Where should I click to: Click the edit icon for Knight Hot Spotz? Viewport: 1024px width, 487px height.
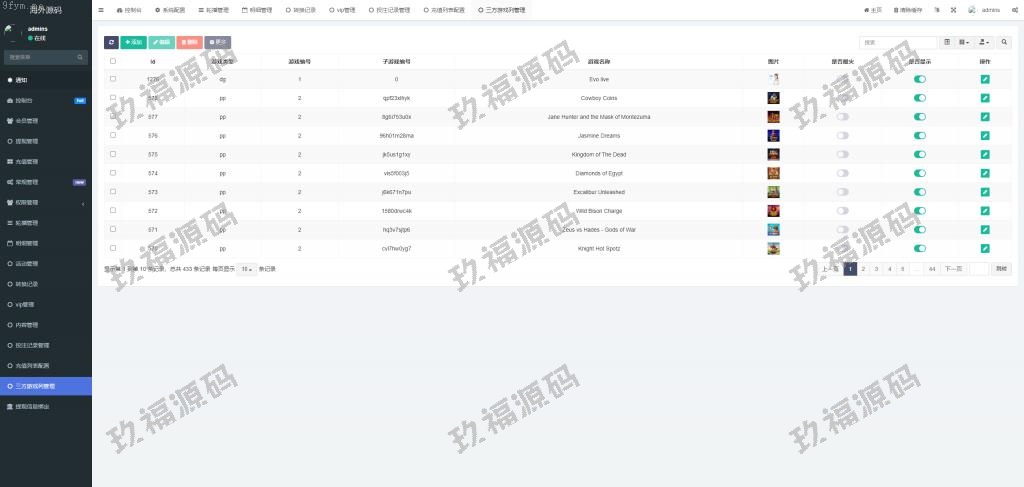(984, 248)
